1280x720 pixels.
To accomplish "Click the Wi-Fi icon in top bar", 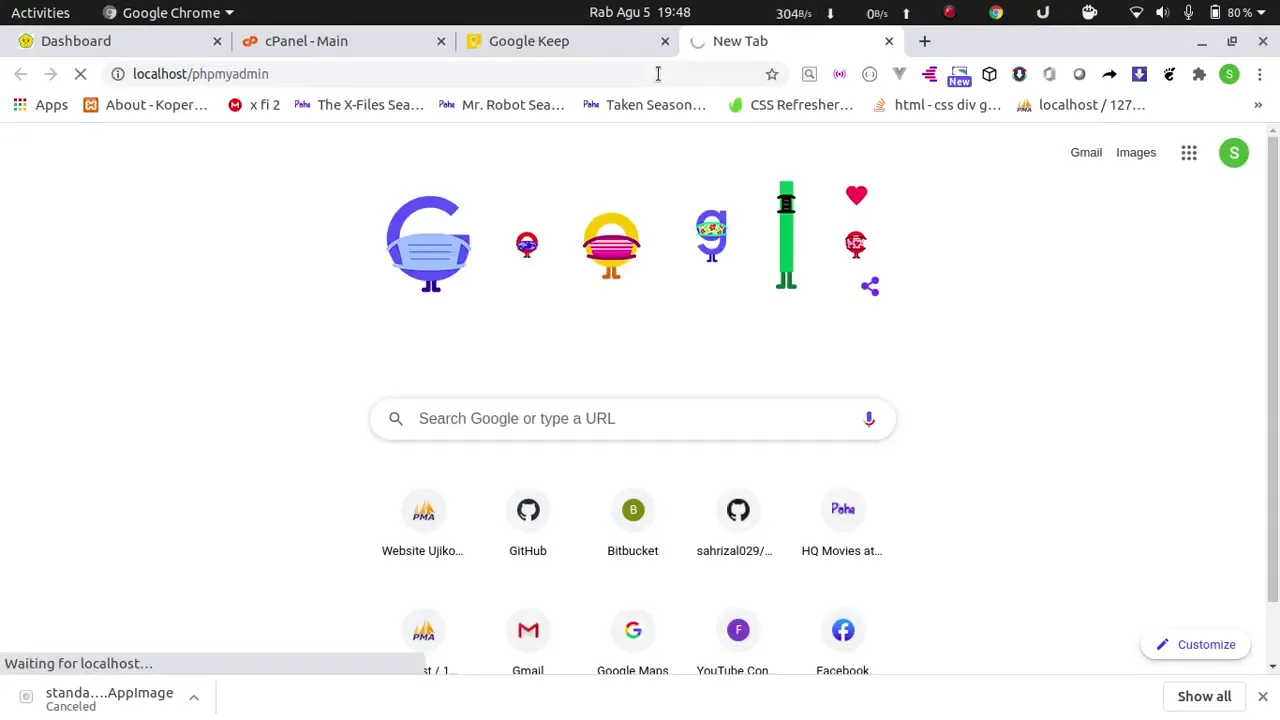I will pos(1136,12).
